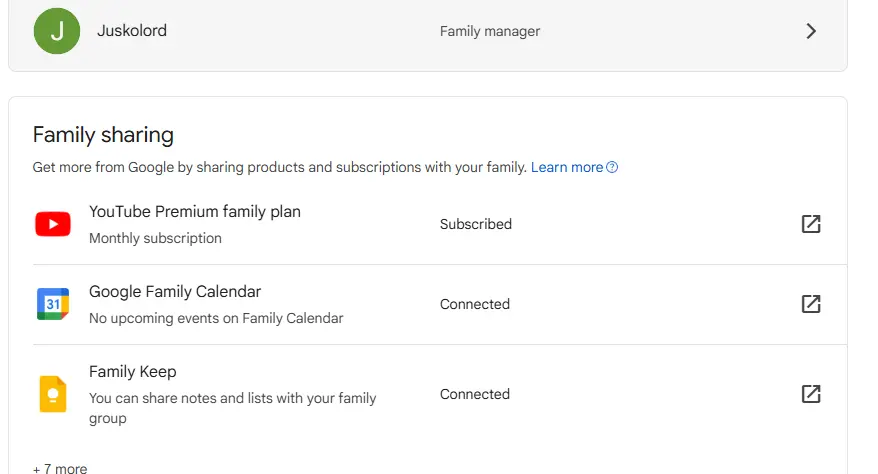Click Connected status for Family Keep
Image resolution: width=878 pixels, height=474 pixels.
pyautogui.click(x=474, y=394)
